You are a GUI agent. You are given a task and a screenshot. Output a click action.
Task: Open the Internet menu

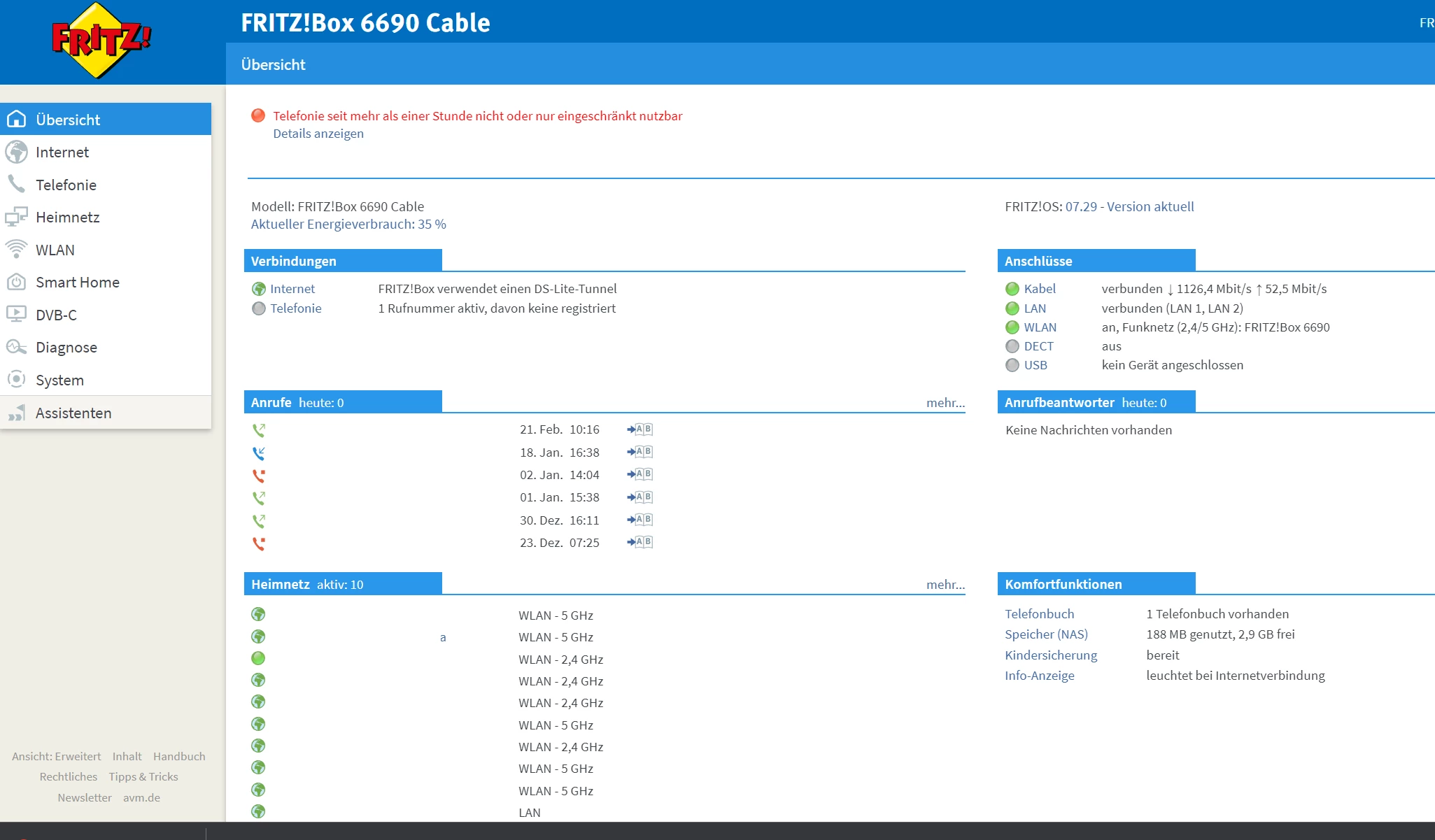click(62, 152)
